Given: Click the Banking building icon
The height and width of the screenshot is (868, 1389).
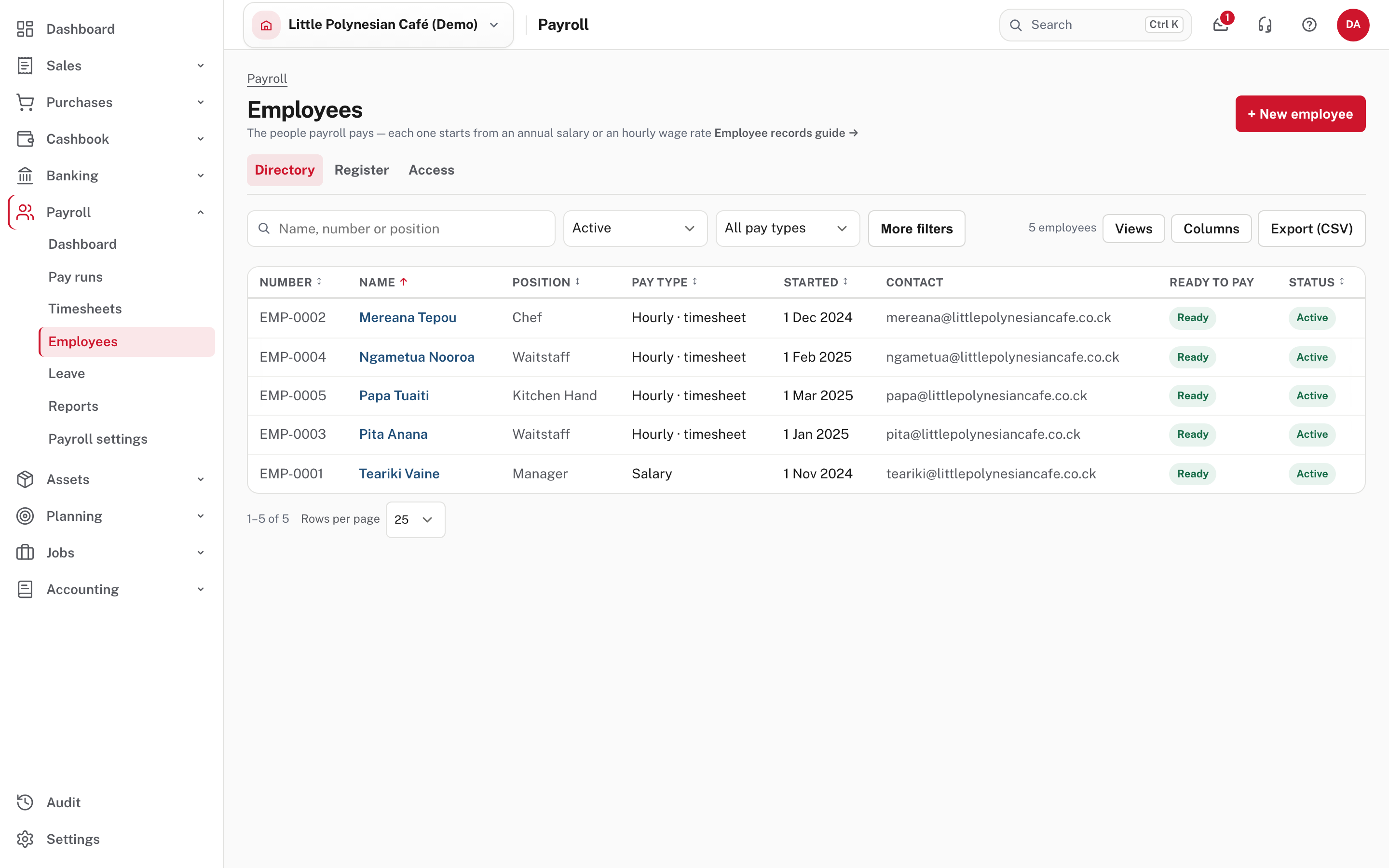Looking at the screenshot, I should pos(25,176).
